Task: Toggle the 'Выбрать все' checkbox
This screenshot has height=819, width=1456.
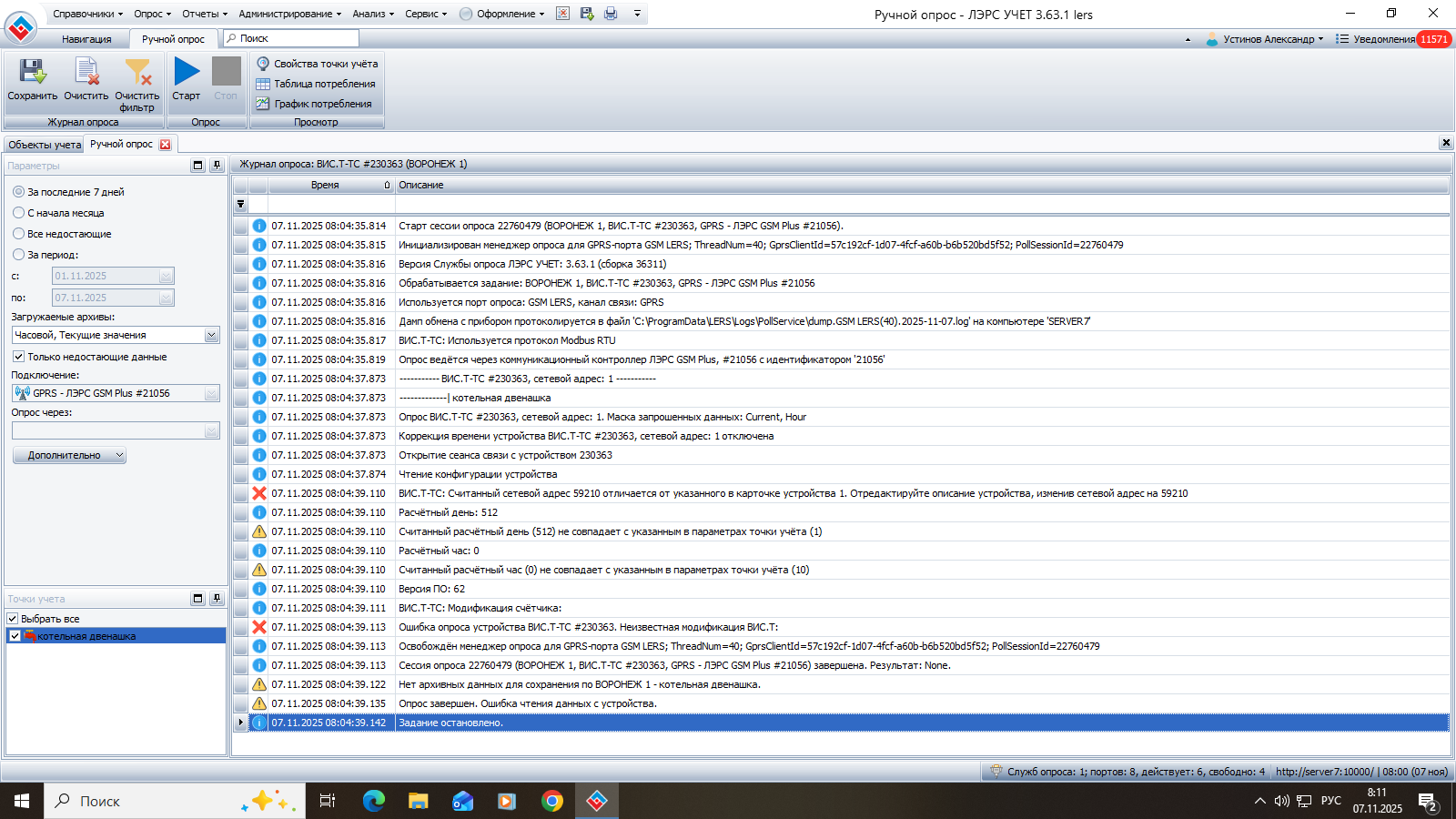Action: pyautogui.click(x=13, y=619)
